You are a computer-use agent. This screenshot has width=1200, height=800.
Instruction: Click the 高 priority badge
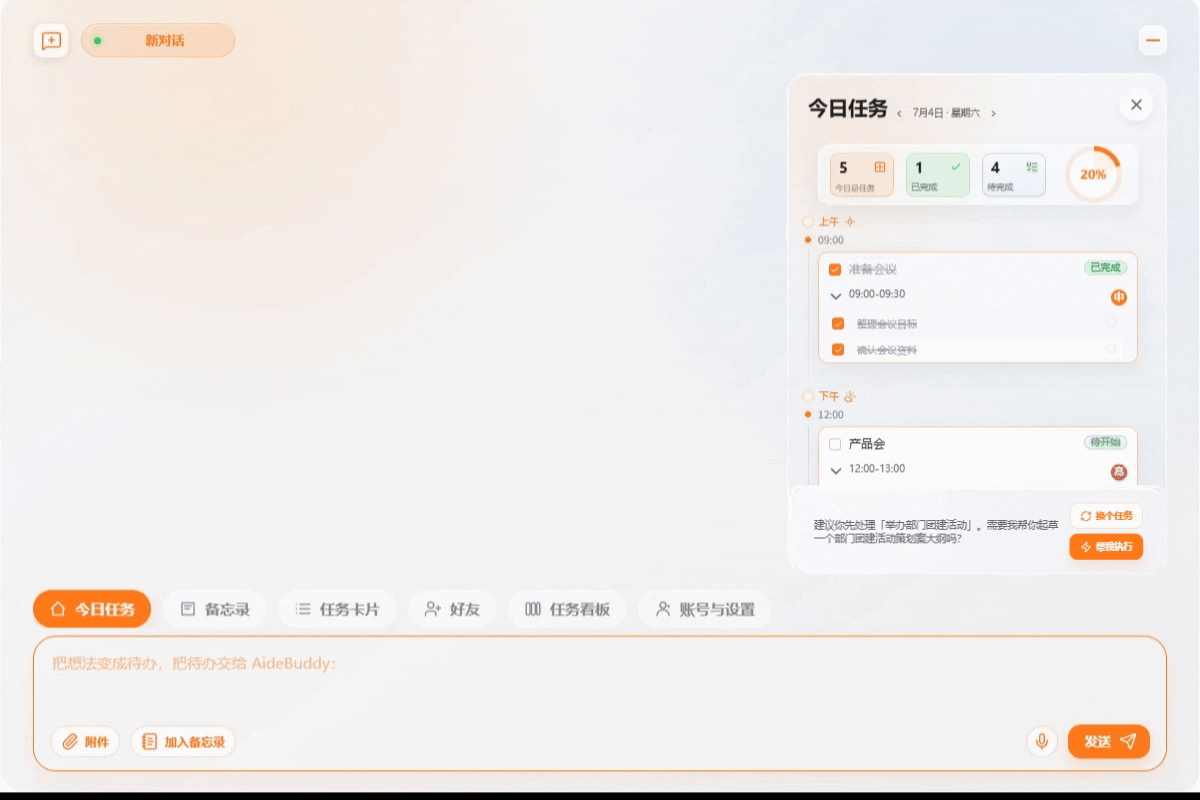(1119, 472)
